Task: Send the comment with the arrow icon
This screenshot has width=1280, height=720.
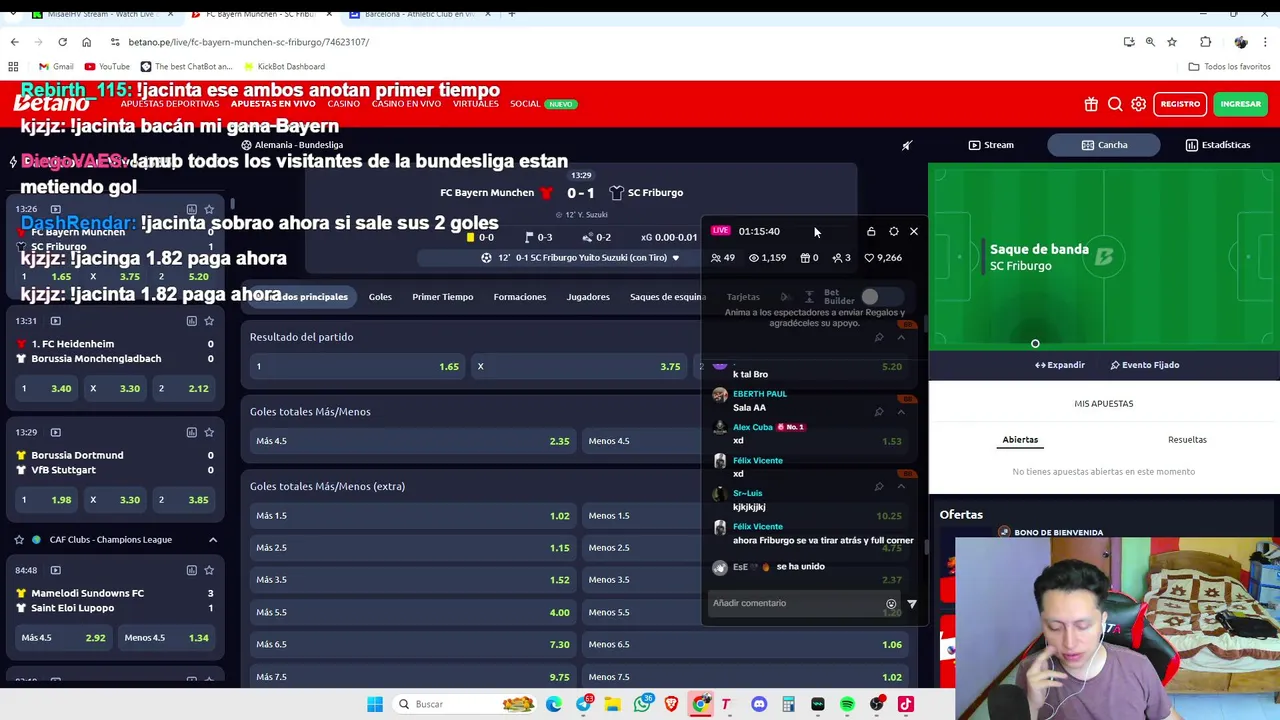Action: pyautogui.click(x=912, y=604)
